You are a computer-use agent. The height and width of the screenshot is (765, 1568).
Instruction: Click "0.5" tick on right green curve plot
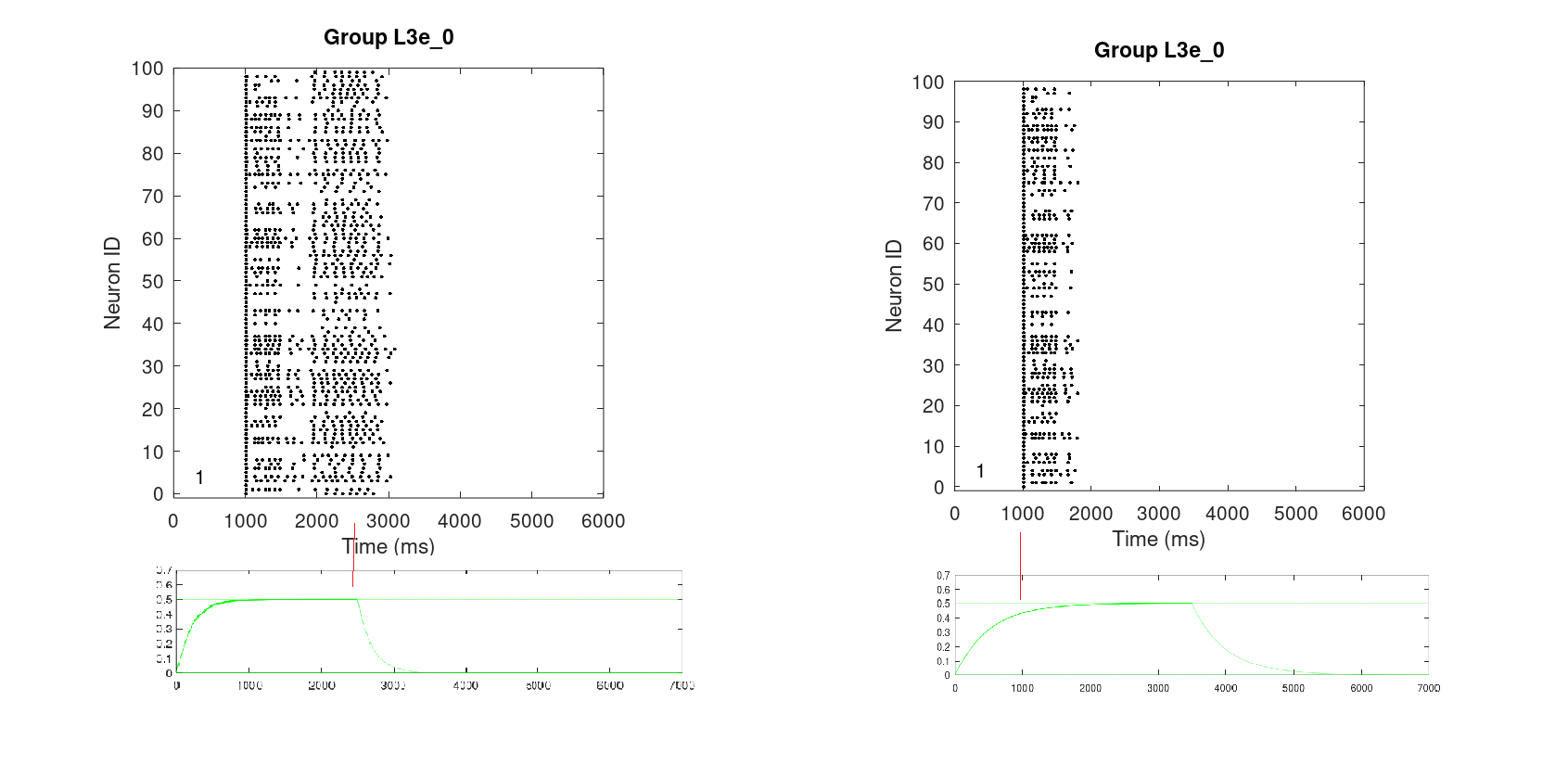943,604
